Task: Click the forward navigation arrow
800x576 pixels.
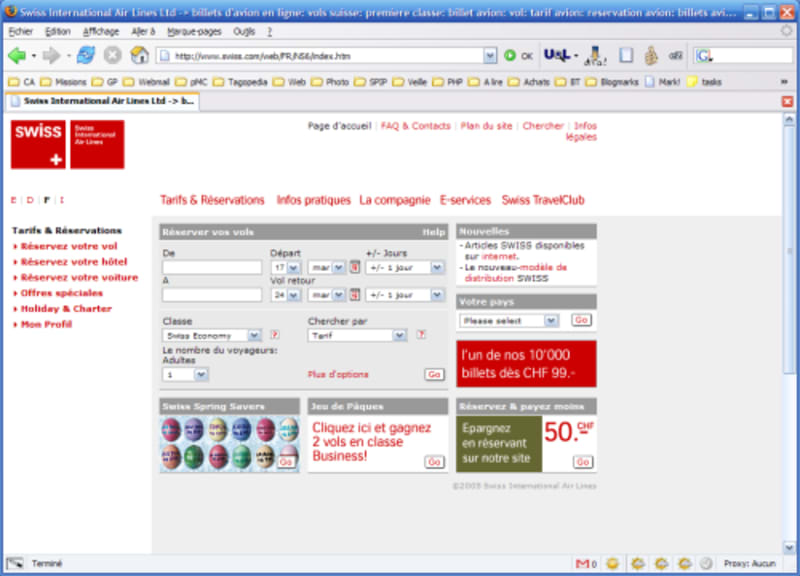Action: (51, 55)
